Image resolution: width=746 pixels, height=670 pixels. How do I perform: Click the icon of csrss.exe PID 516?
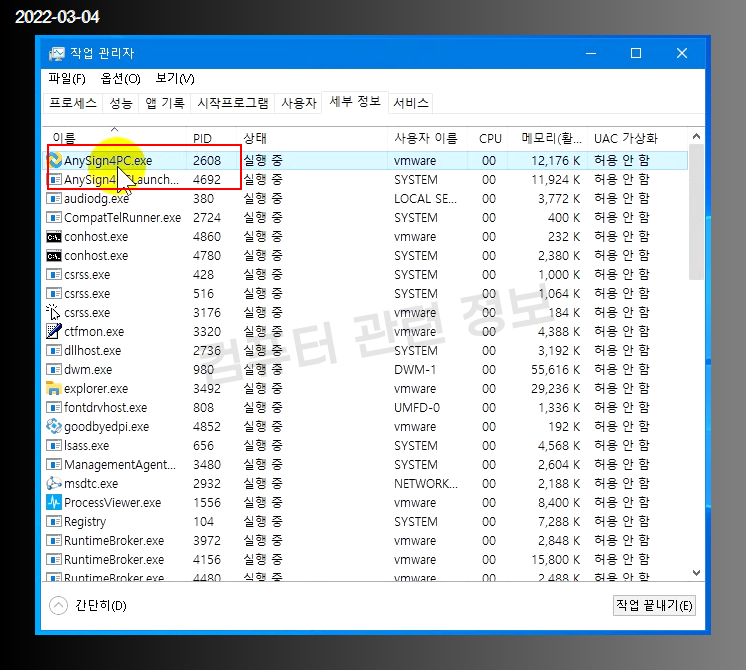[x=54, y=294]
